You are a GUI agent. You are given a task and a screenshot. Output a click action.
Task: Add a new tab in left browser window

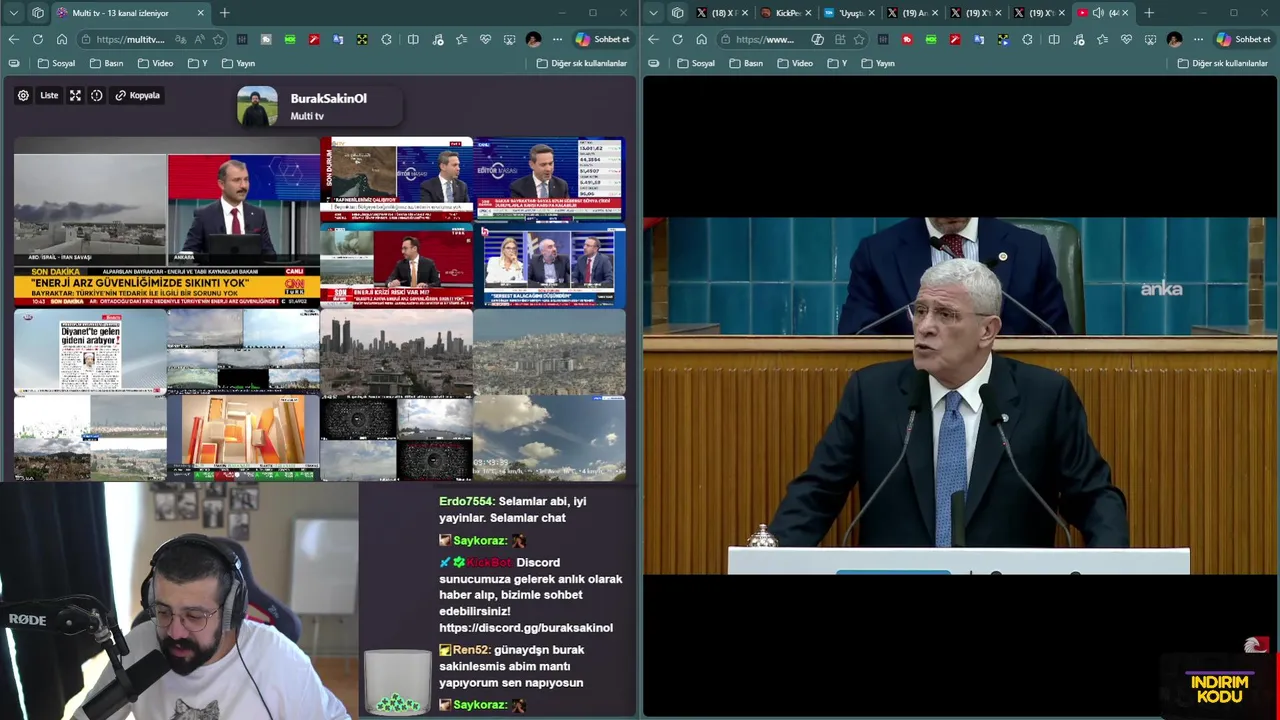pos(224,13)
